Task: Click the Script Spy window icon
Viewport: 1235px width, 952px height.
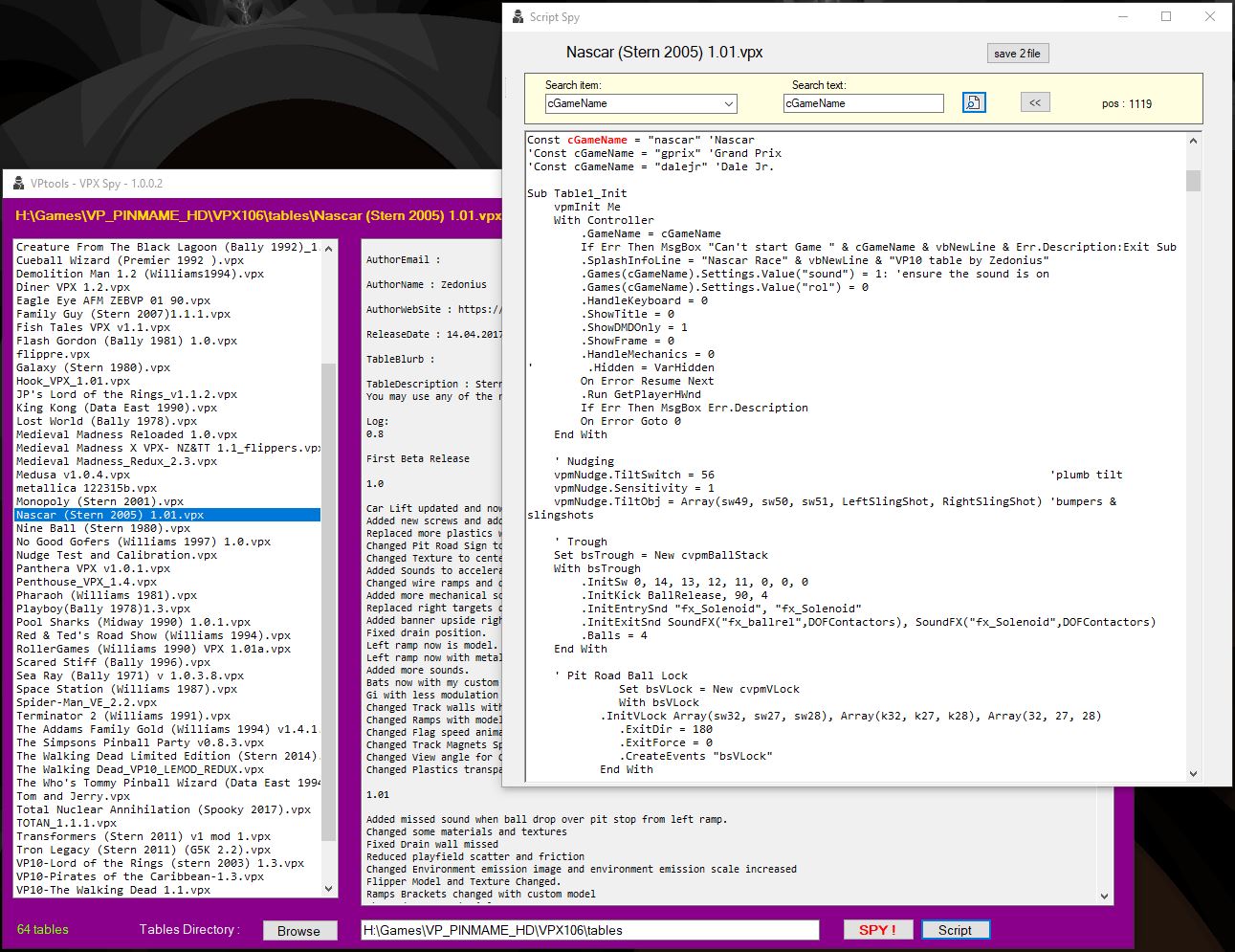Action: [518, 17]
